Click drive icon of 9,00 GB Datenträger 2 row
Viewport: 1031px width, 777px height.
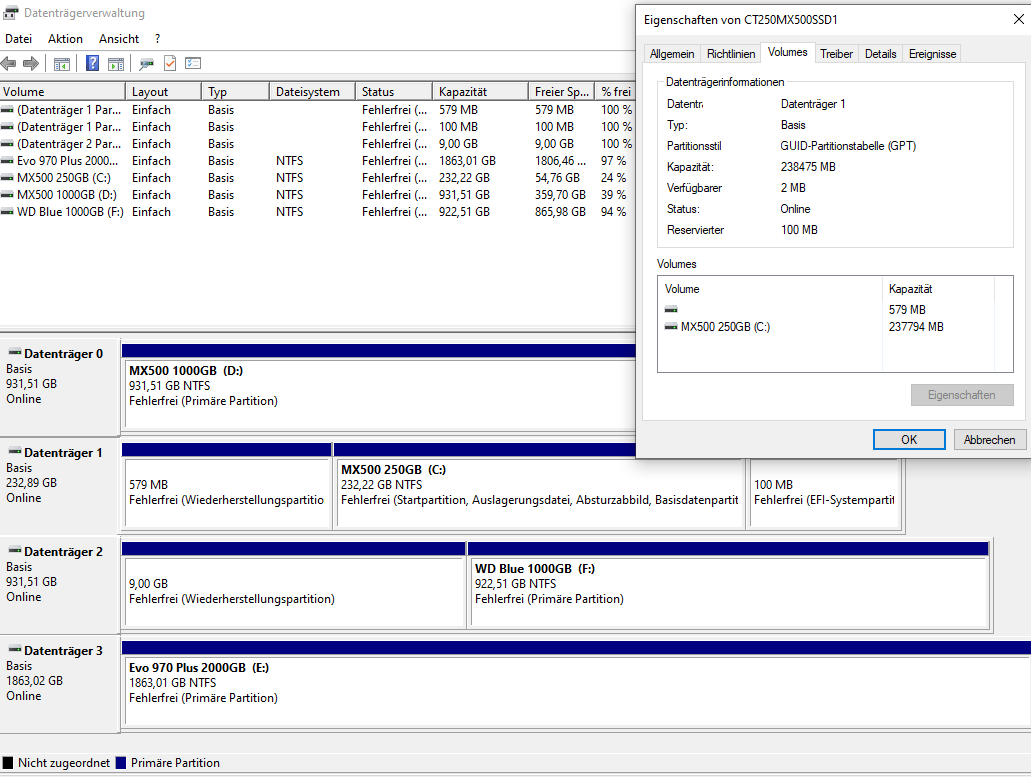[7, 144]
